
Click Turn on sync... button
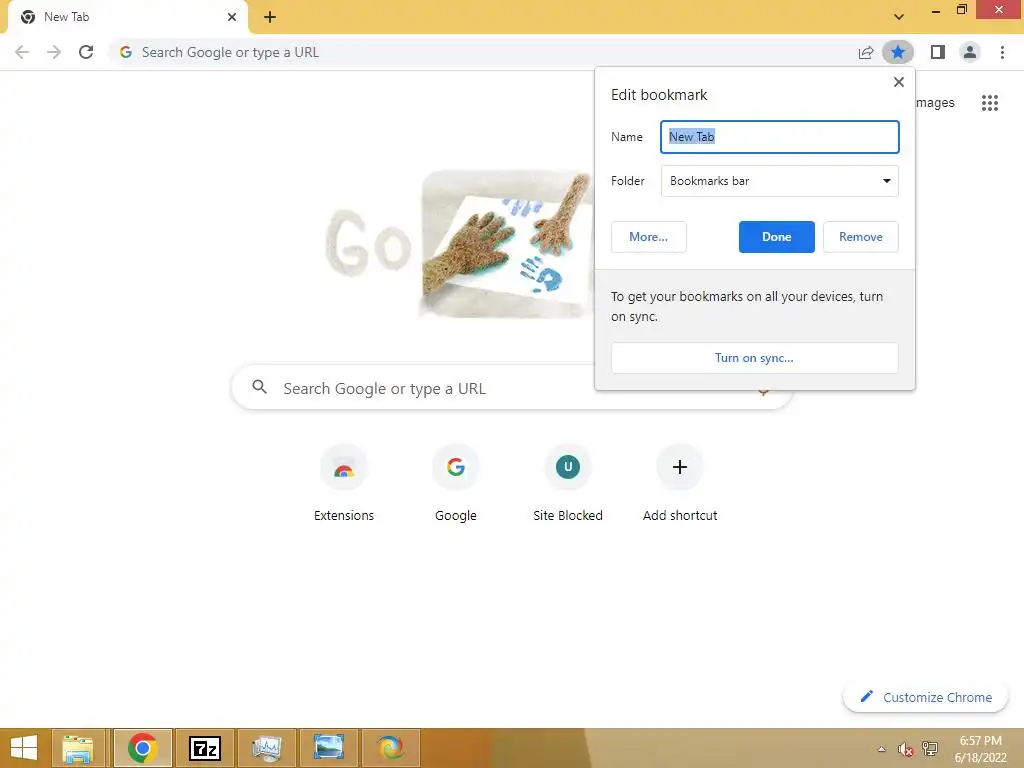click(754, 358)
